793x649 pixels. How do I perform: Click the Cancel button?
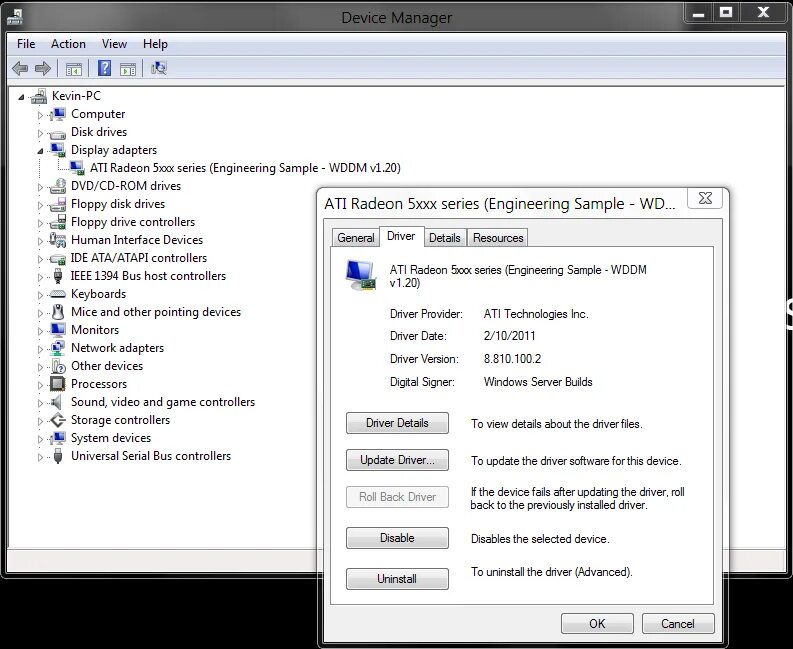[x=678, y=624]
